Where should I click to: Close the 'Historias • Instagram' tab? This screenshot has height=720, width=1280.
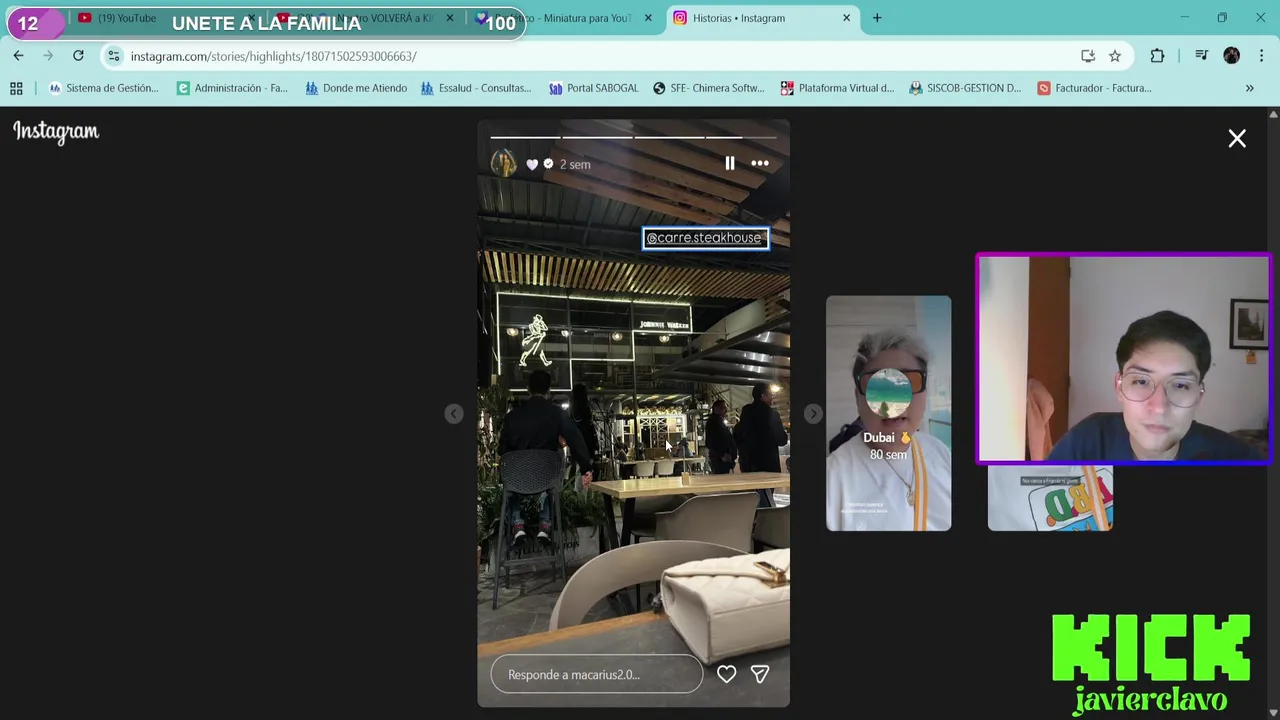coord(846,18)
